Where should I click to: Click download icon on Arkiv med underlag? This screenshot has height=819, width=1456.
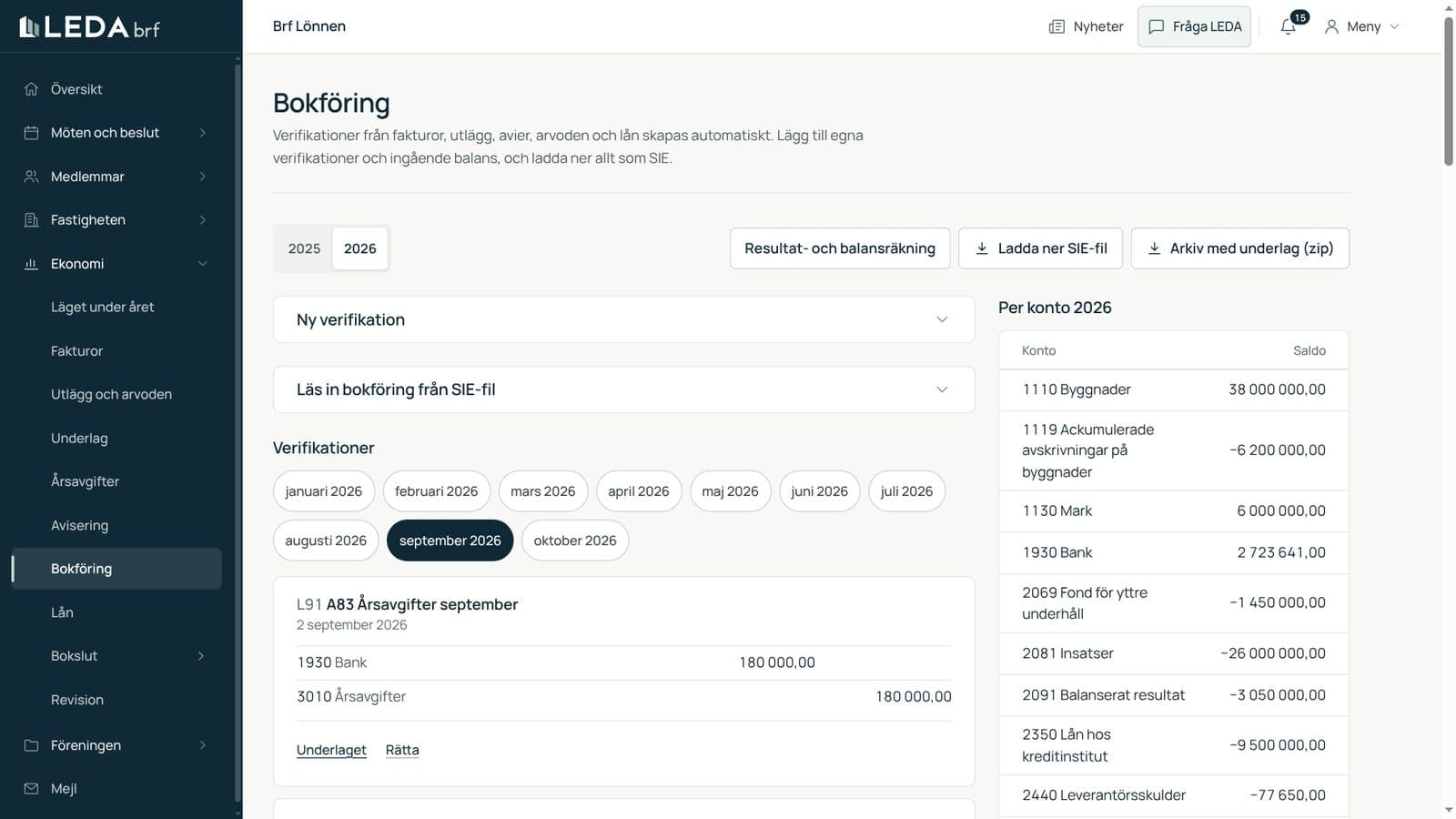tap(1154, 248)
